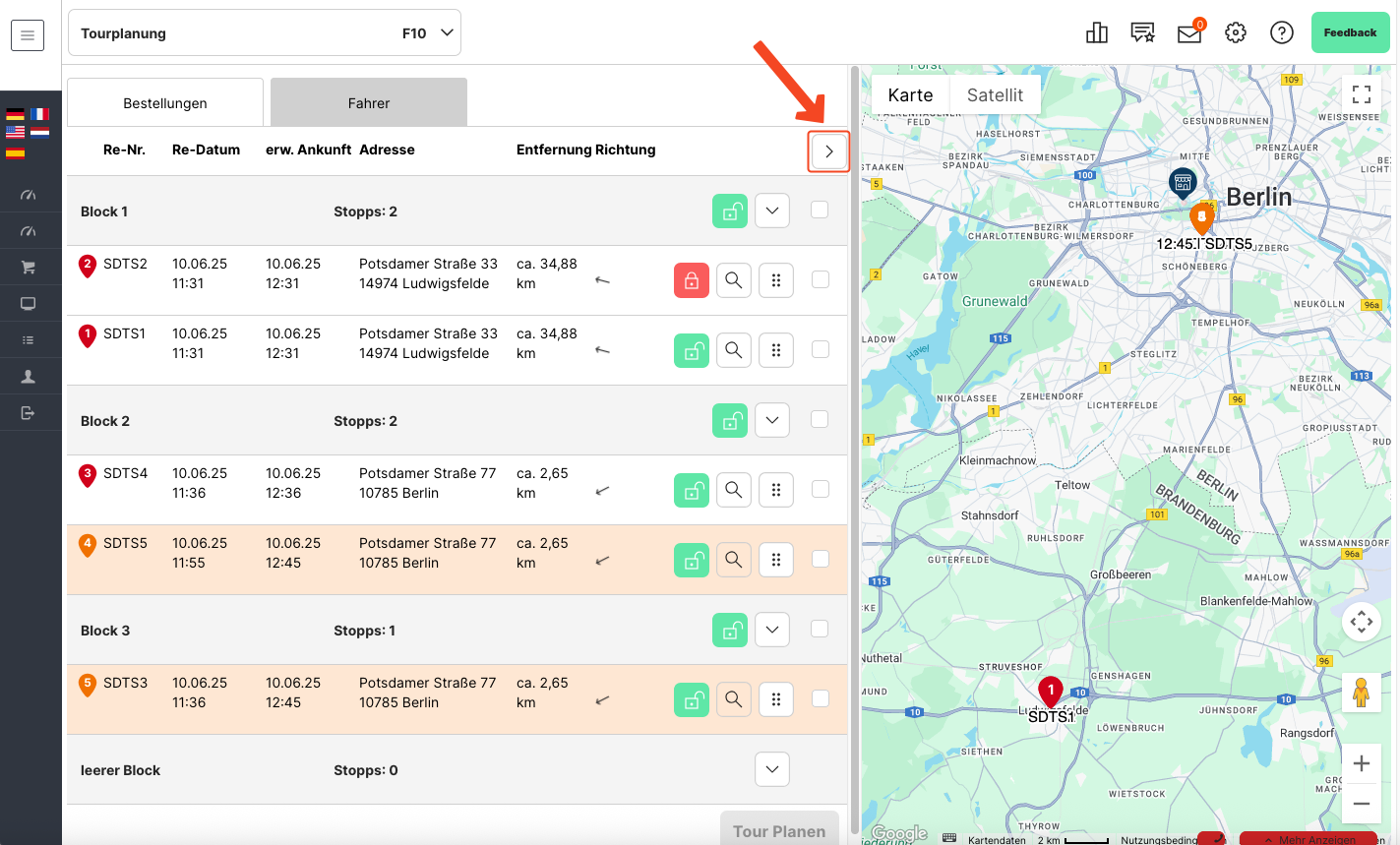Toggle the green lock on Block 2
Viewport: 1400px width, 845px height.
[730, 420]
